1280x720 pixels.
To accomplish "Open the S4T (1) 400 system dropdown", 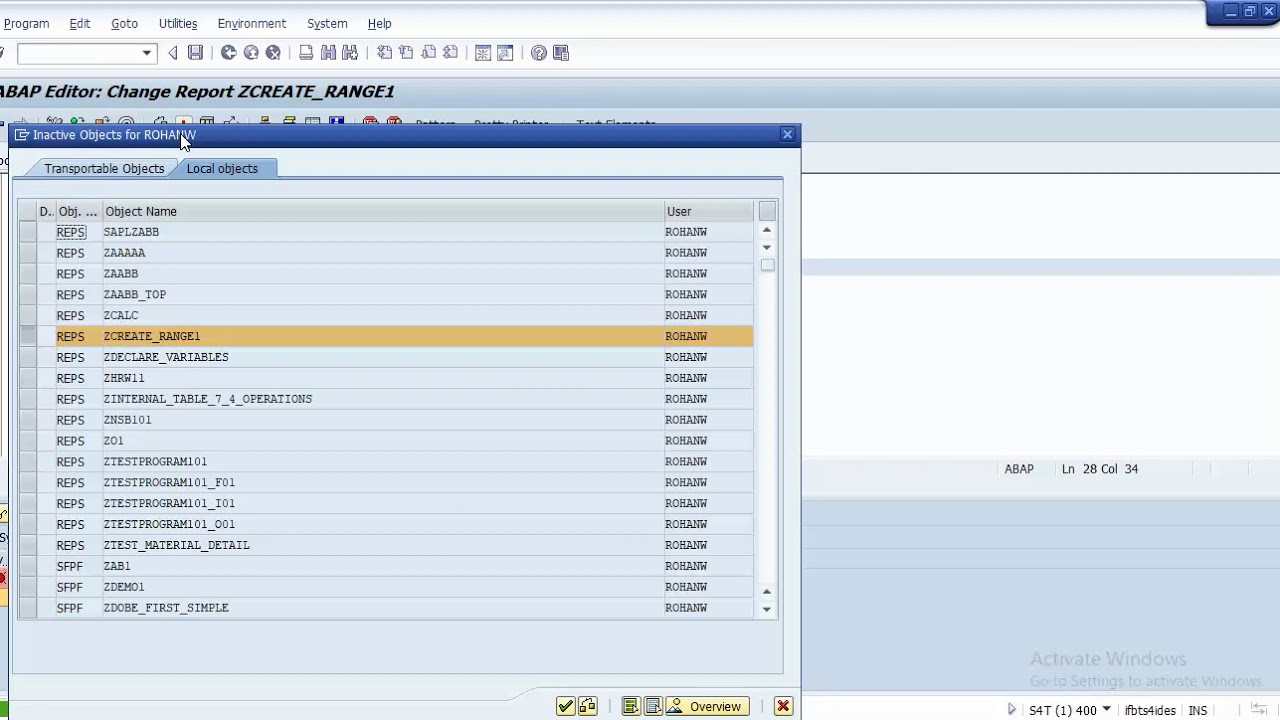I will (1106, 710).
